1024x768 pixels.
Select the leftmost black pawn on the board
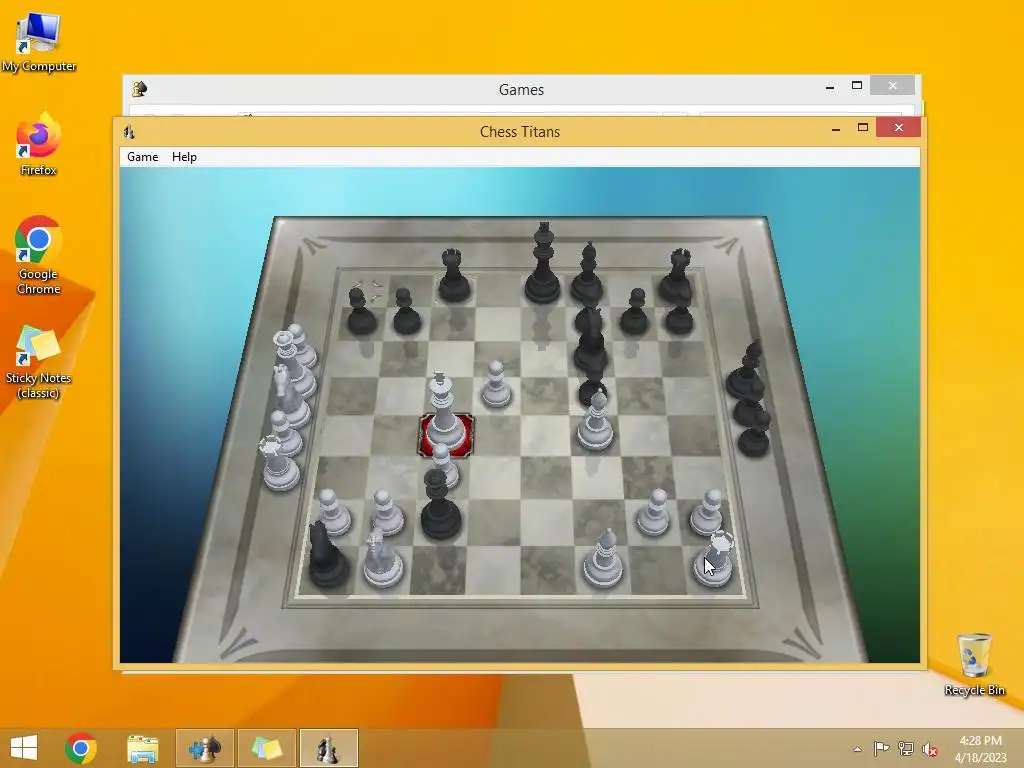click(x=360, y=312)
